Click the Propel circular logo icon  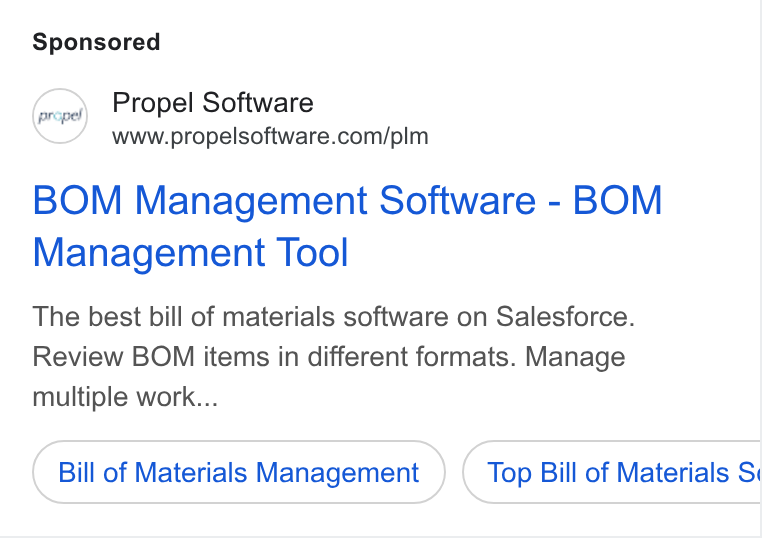click(x=60, y=116)
